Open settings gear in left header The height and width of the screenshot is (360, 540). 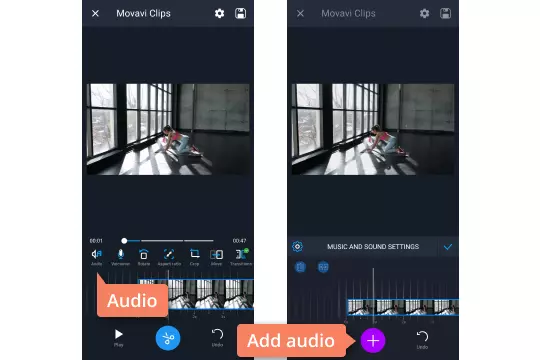coord(219,13)
